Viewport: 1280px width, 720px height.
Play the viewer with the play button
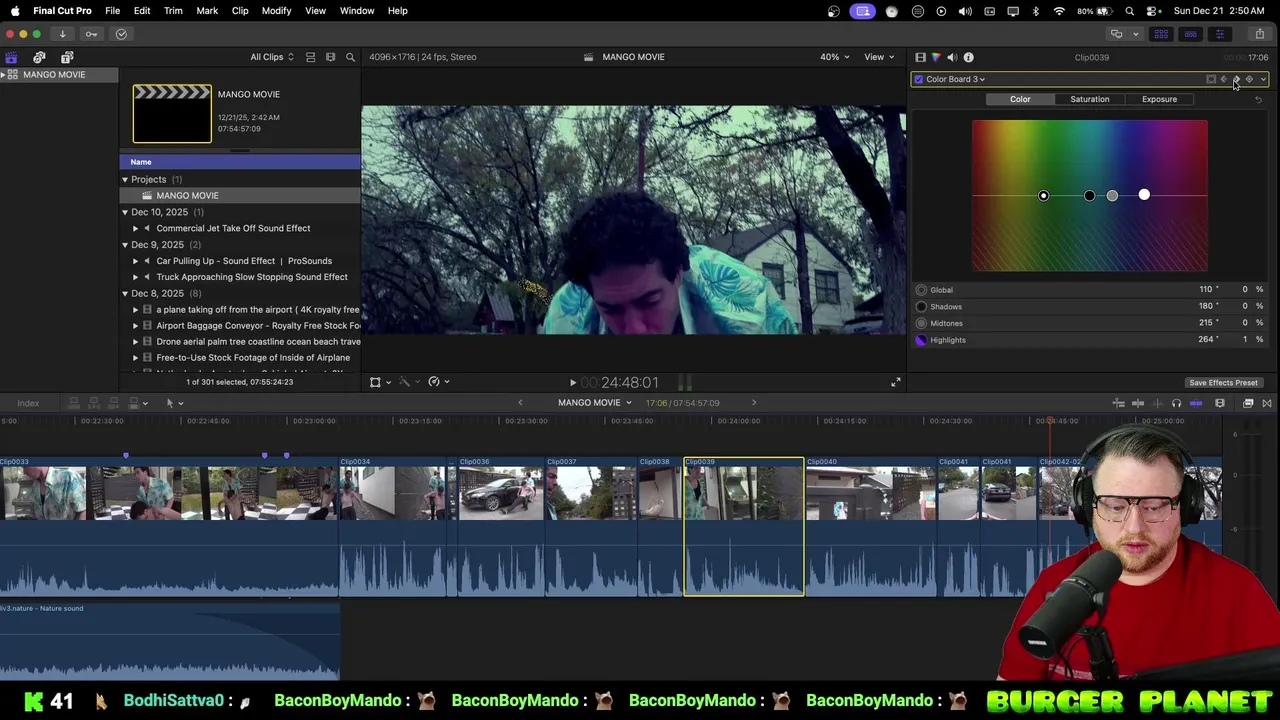573,382
